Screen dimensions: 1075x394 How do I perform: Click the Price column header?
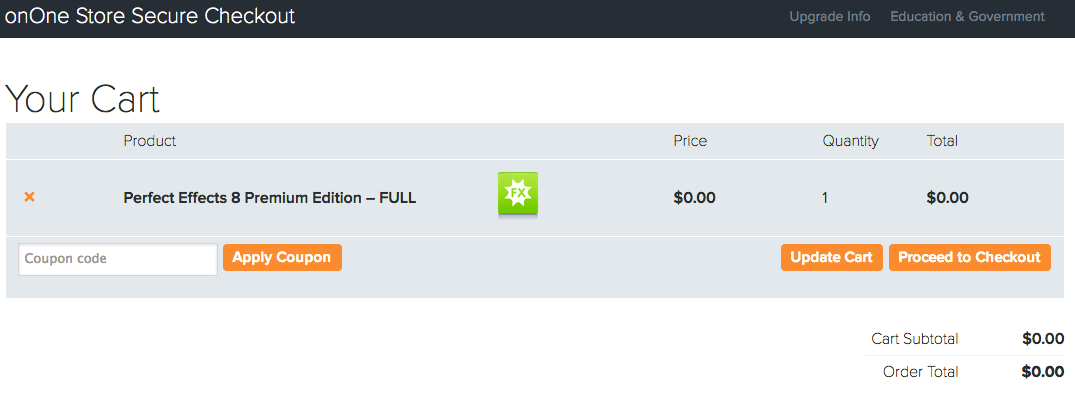(690, 141)
